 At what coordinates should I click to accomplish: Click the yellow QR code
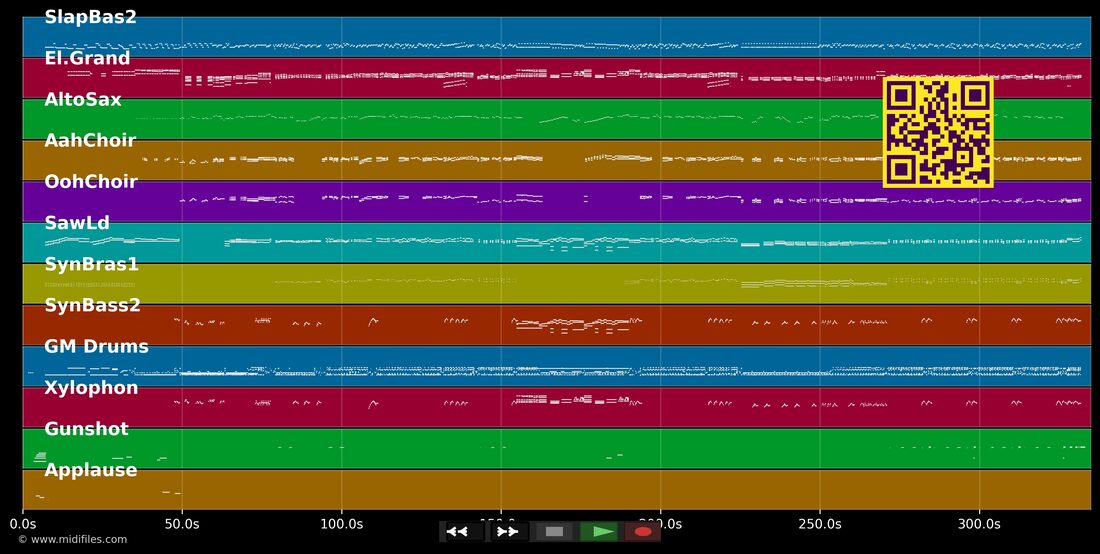point(938,133)
